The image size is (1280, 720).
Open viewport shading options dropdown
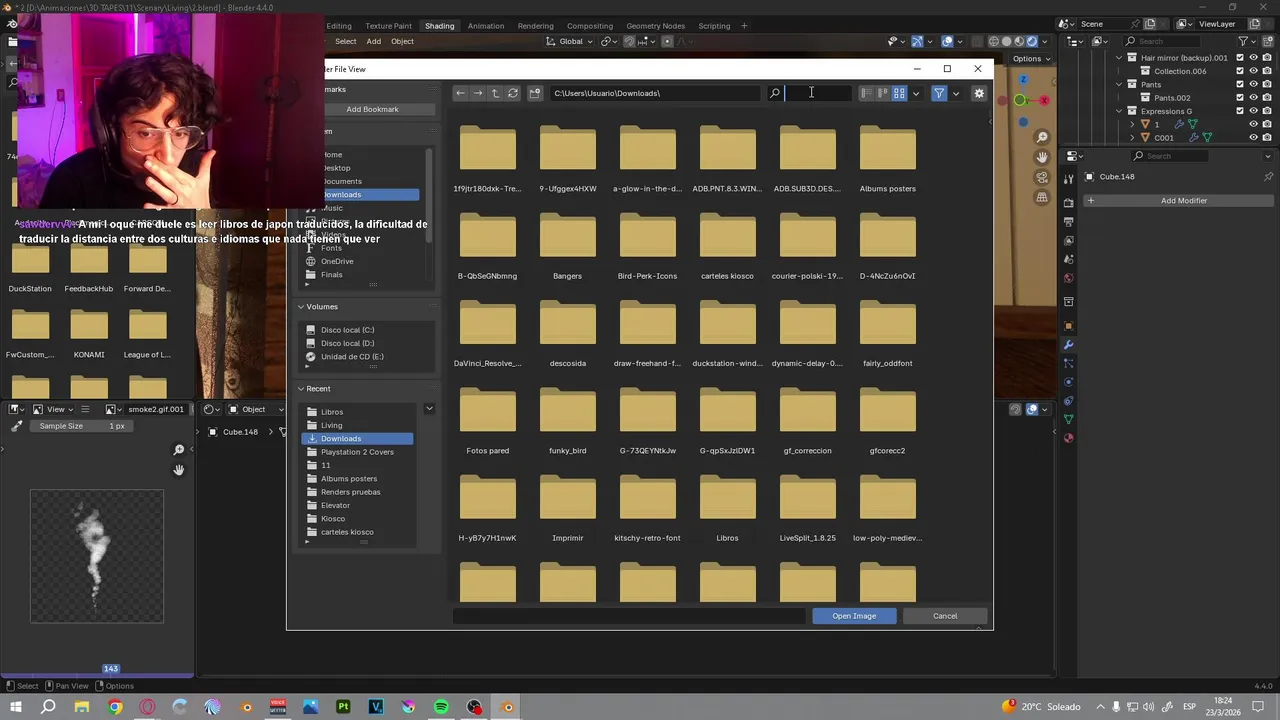coord(1046,41)
